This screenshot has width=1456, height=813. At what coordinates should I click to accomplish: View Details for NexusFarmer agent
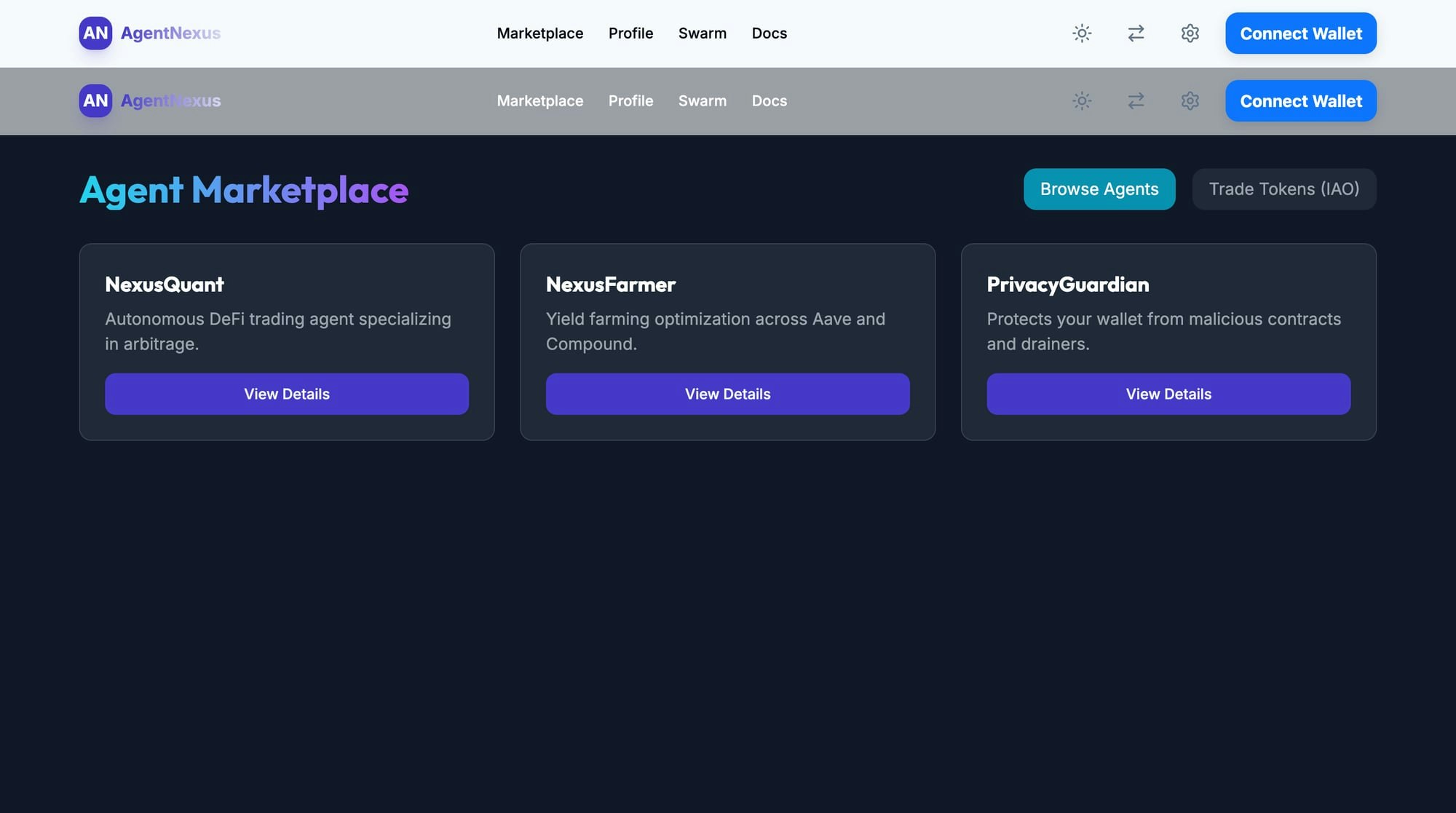(728, 394)
